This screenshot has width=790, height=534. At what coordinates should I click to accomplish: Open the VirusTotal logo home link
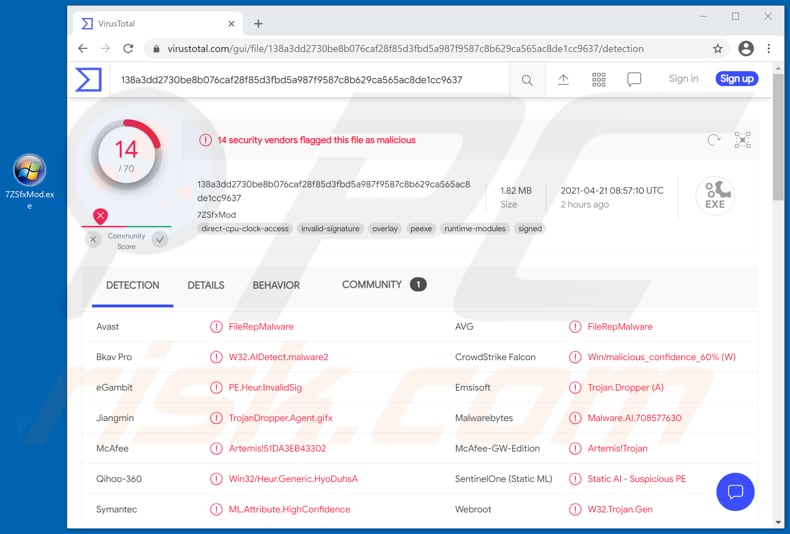coord(89,80)
